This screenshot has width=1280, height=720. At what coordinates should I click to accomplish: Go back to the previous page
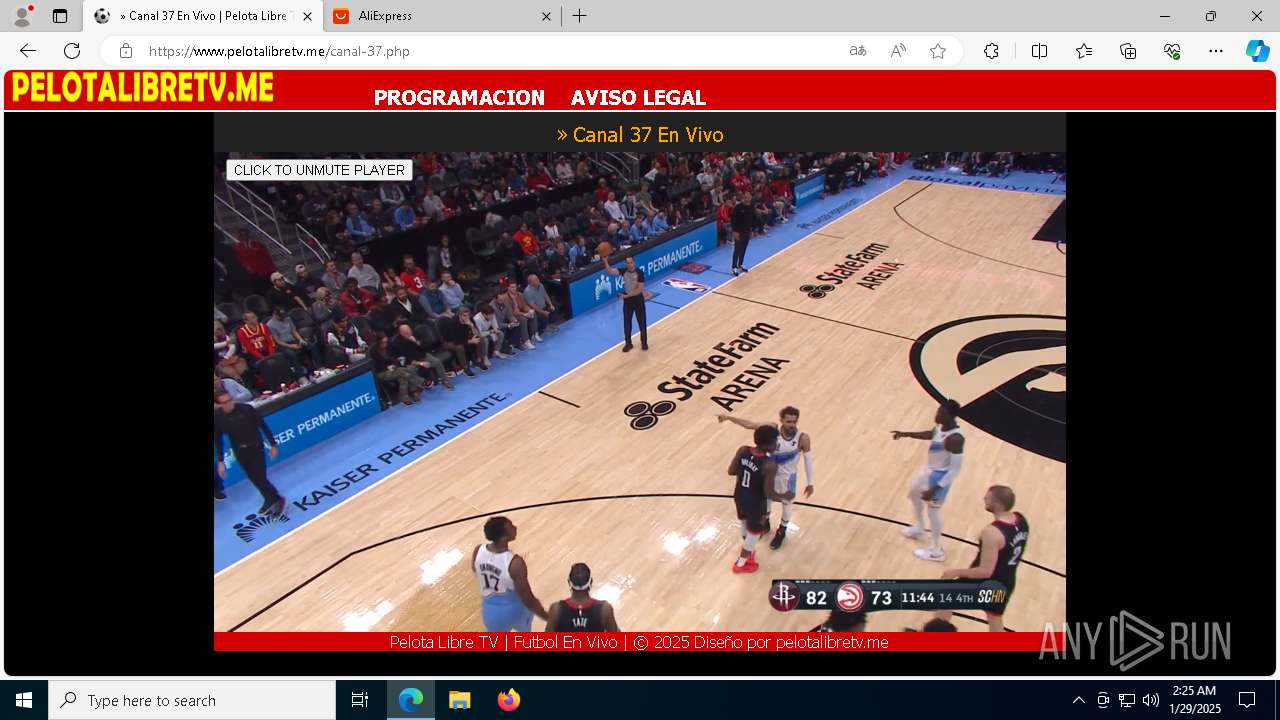click(x=28, y=51)
